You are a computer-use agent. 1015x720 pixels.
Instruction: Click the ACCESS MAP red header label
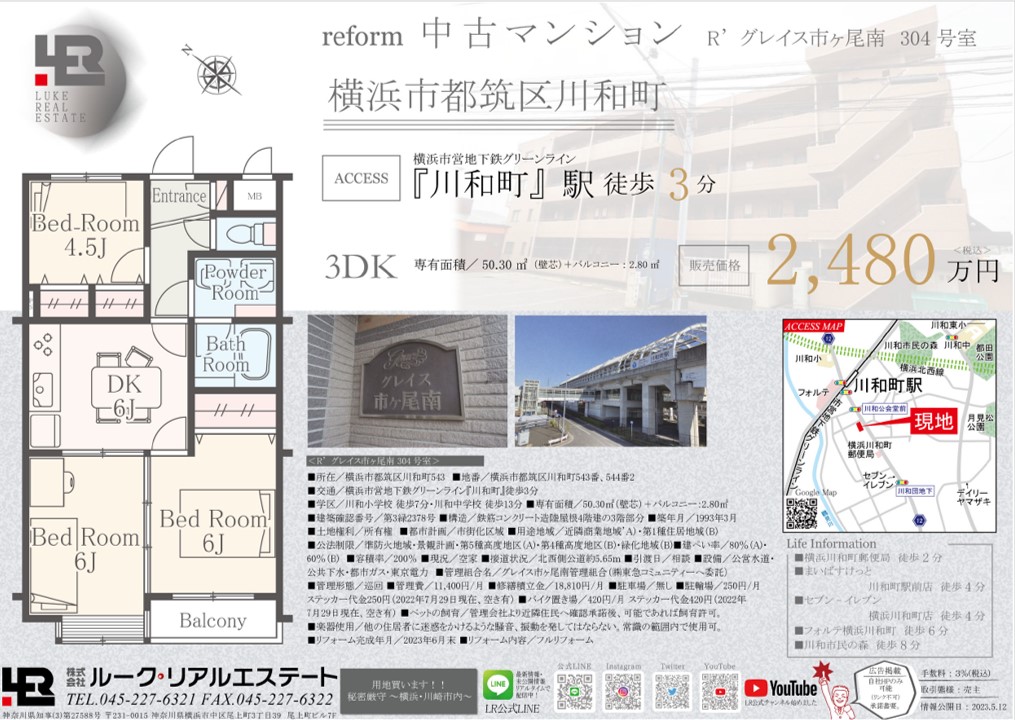click(x=814, y=326)
